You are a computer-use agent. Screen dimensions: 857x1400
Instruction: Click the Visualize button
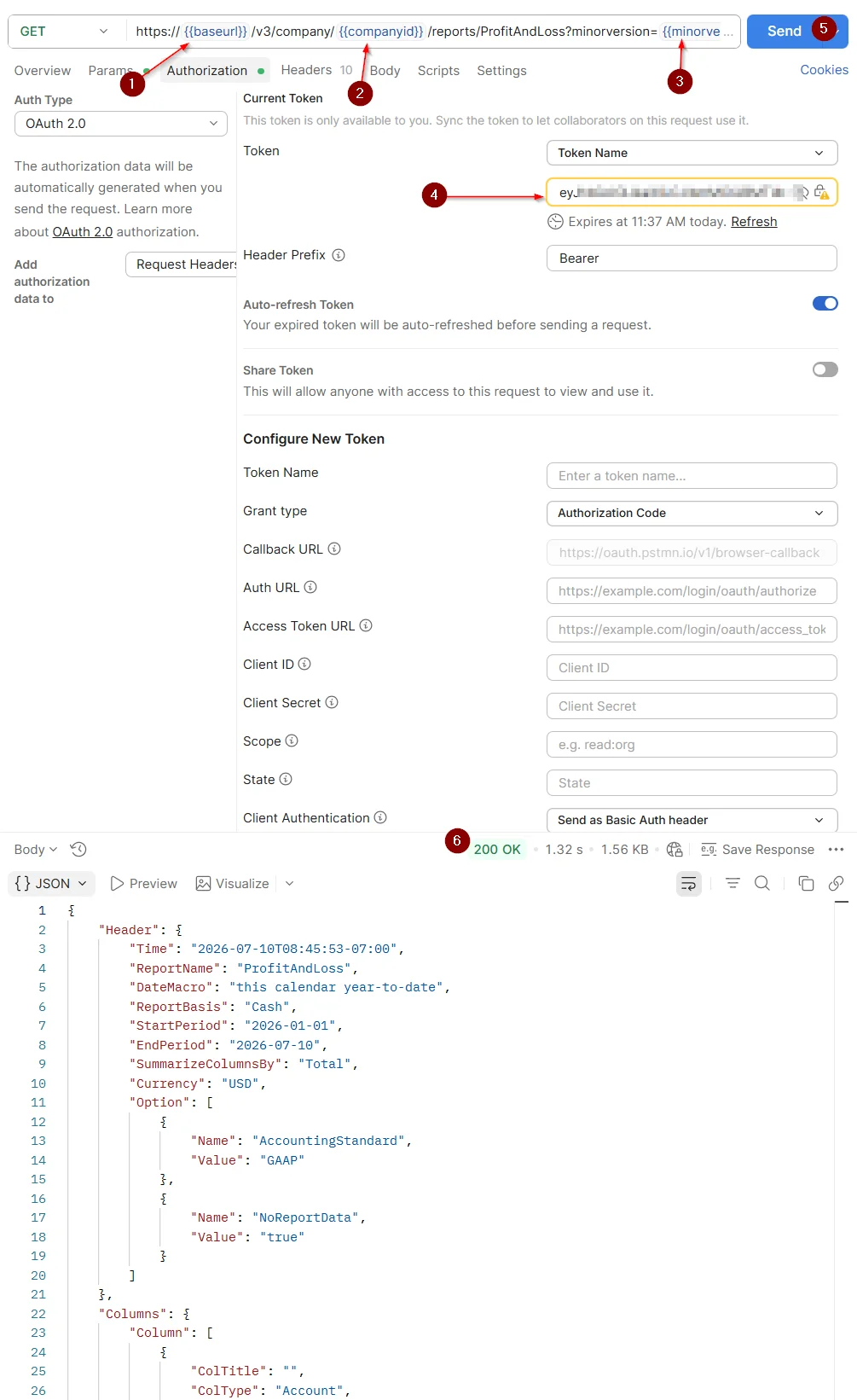(232, 884)
